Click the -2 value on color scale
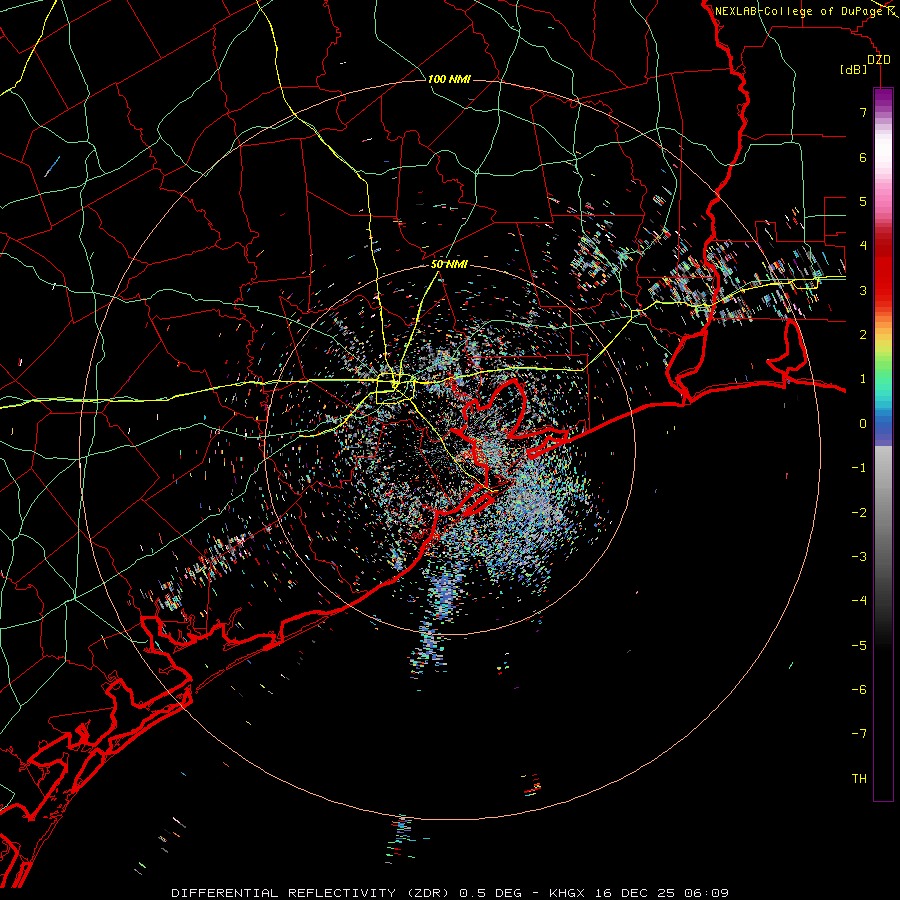This screenshot has height=900, width=900. pyautogui.click(x=859, y=513)
